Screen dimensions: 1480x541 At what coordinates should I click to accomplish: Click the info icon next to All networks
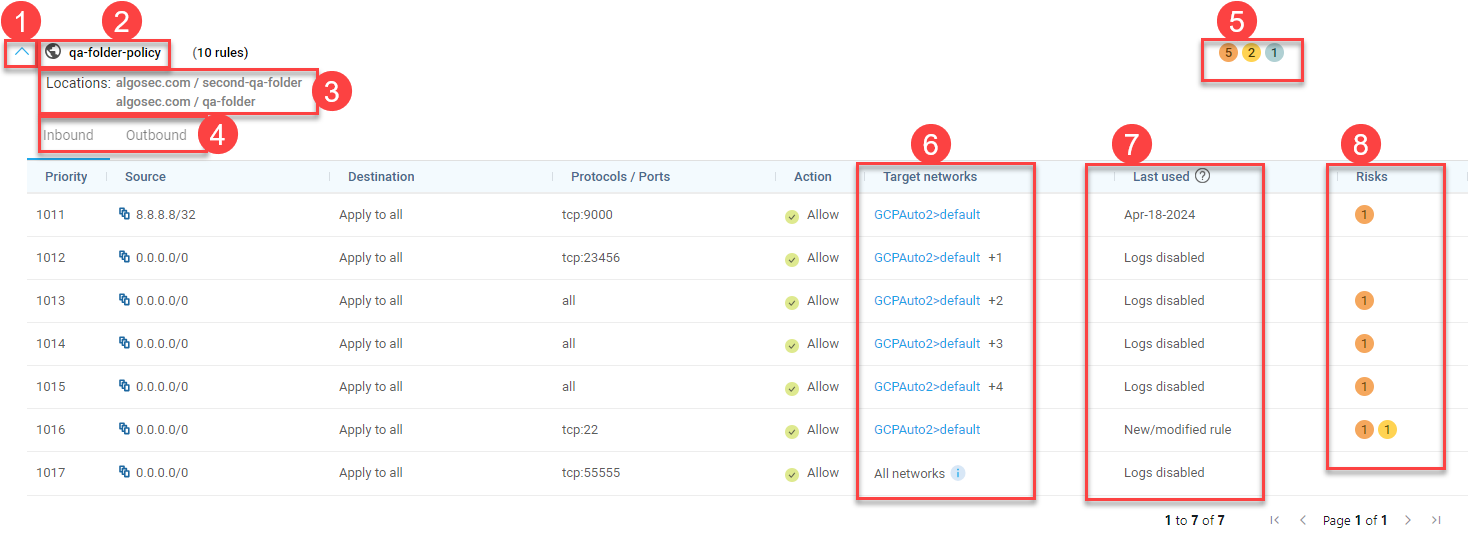tap(957, 473)
